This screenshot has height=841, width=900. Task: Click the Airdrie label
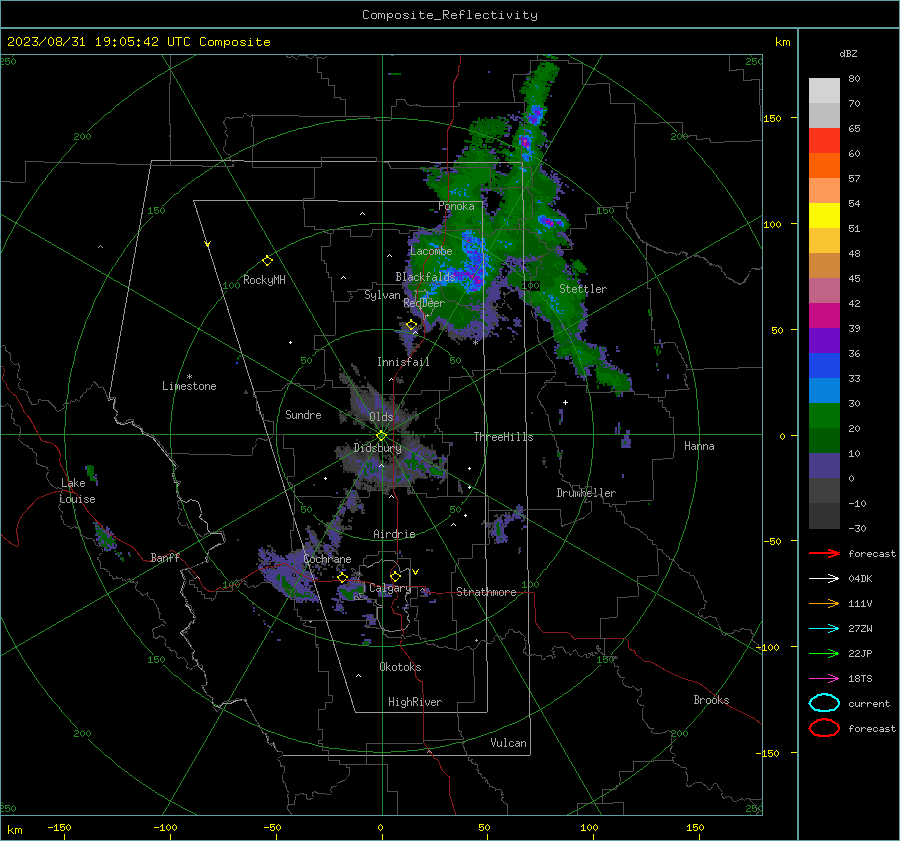pyautogui.click(x=394, y=534)
